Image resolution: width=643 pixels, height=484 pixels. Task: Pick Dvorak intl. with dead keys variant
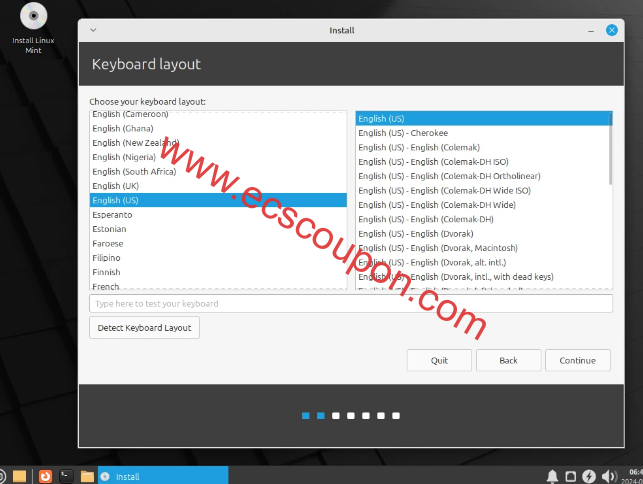tap(482, 276)
